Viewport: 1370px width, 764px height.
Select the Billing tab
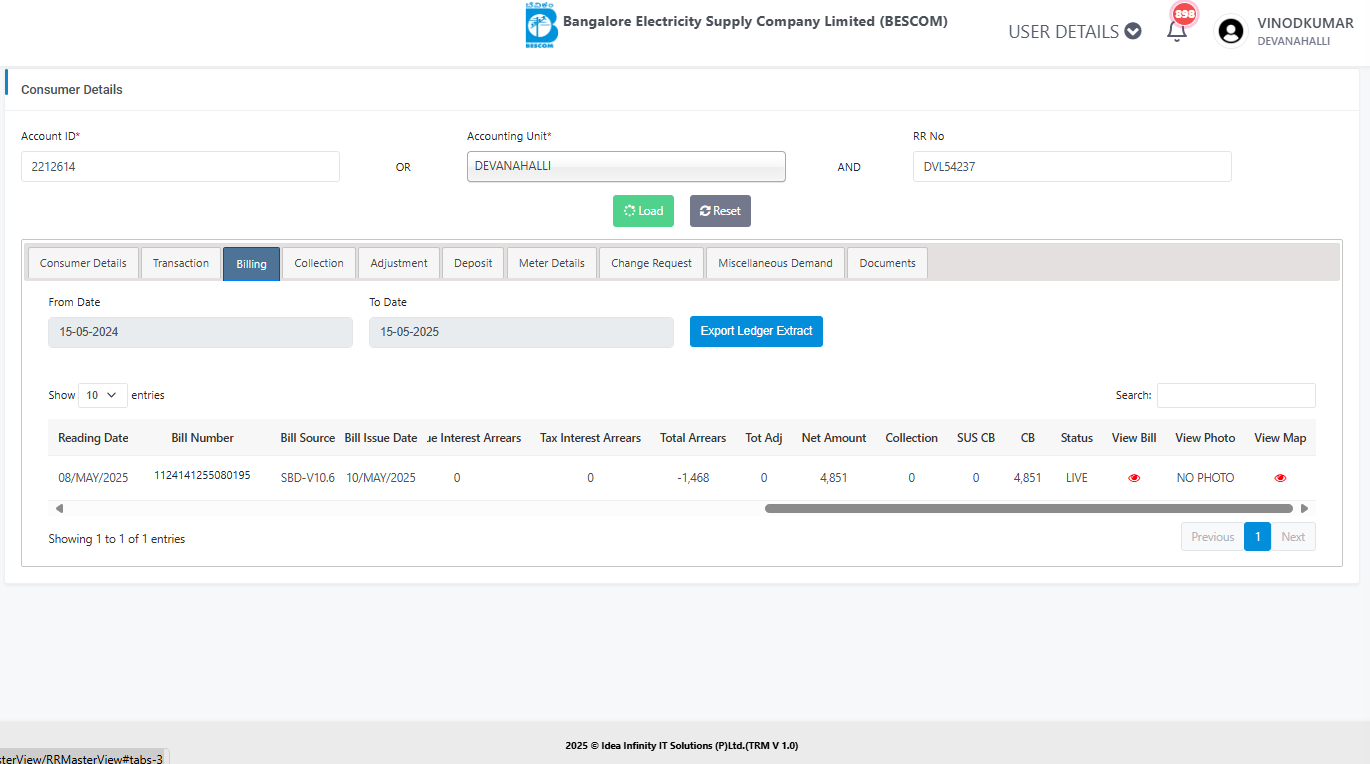point(251,264)
